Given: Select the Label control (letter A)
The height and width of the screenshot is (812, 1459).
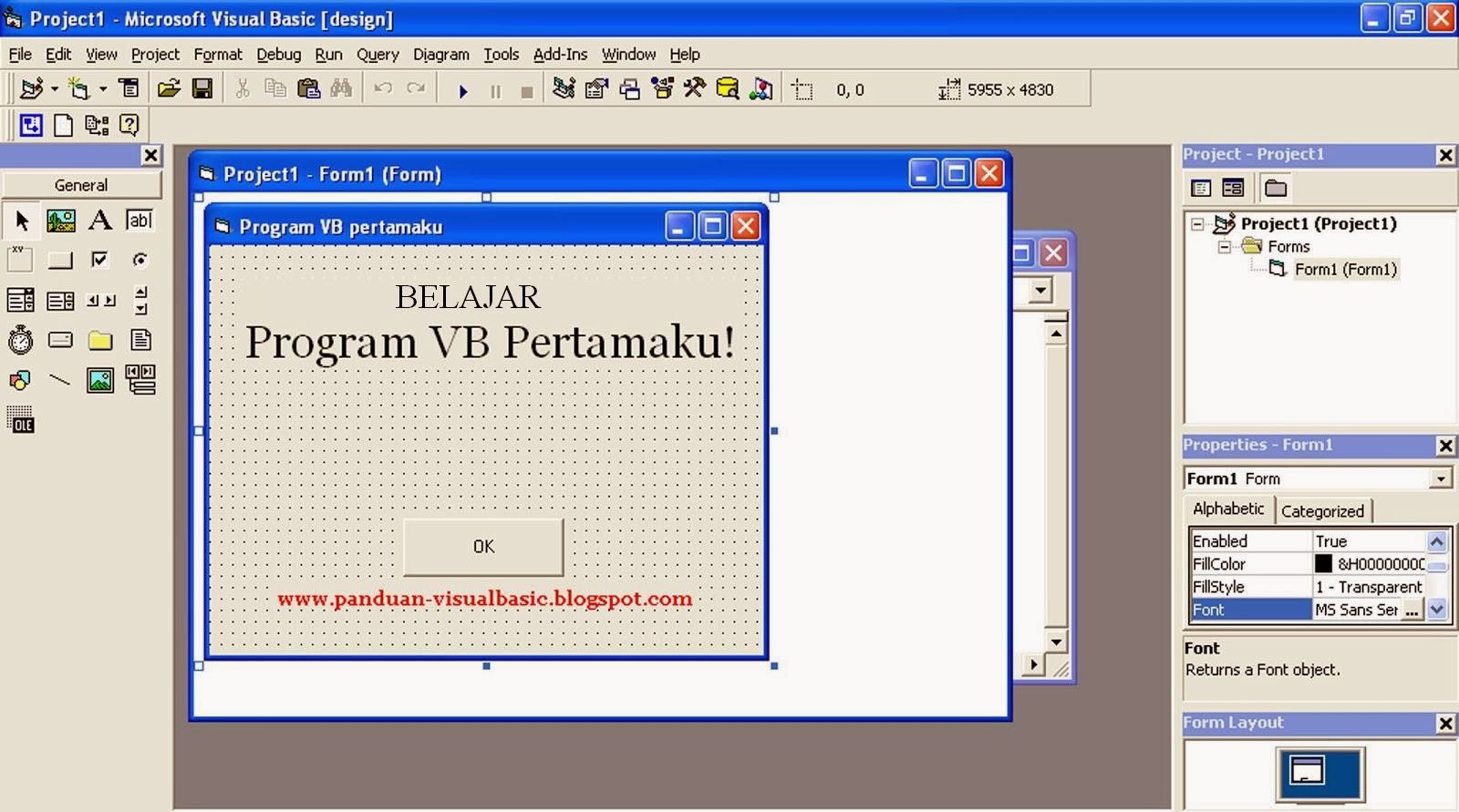Looking at the screenshot, I should [x=100, y=220].
